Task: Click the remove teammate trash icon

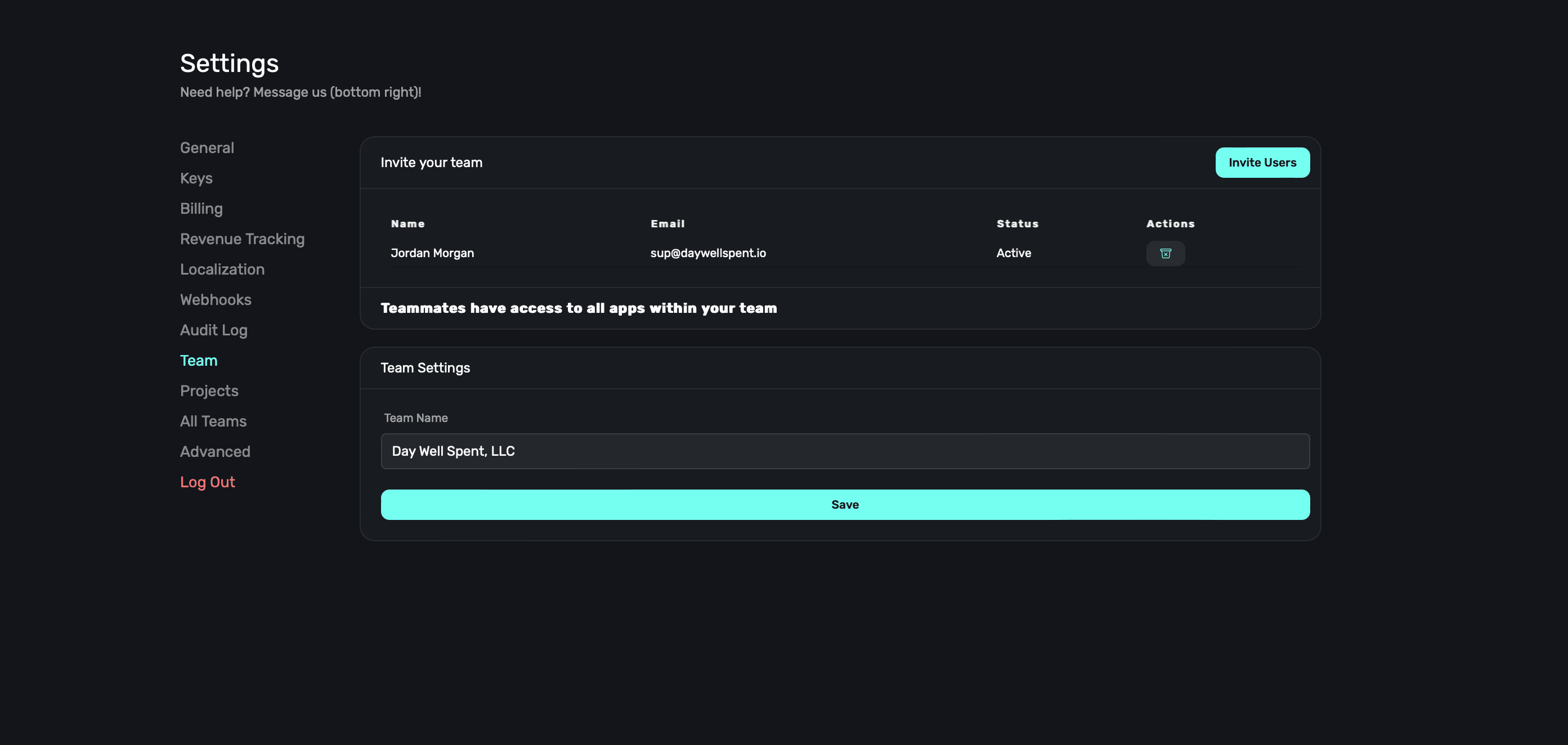Action: click(1165, 253)
